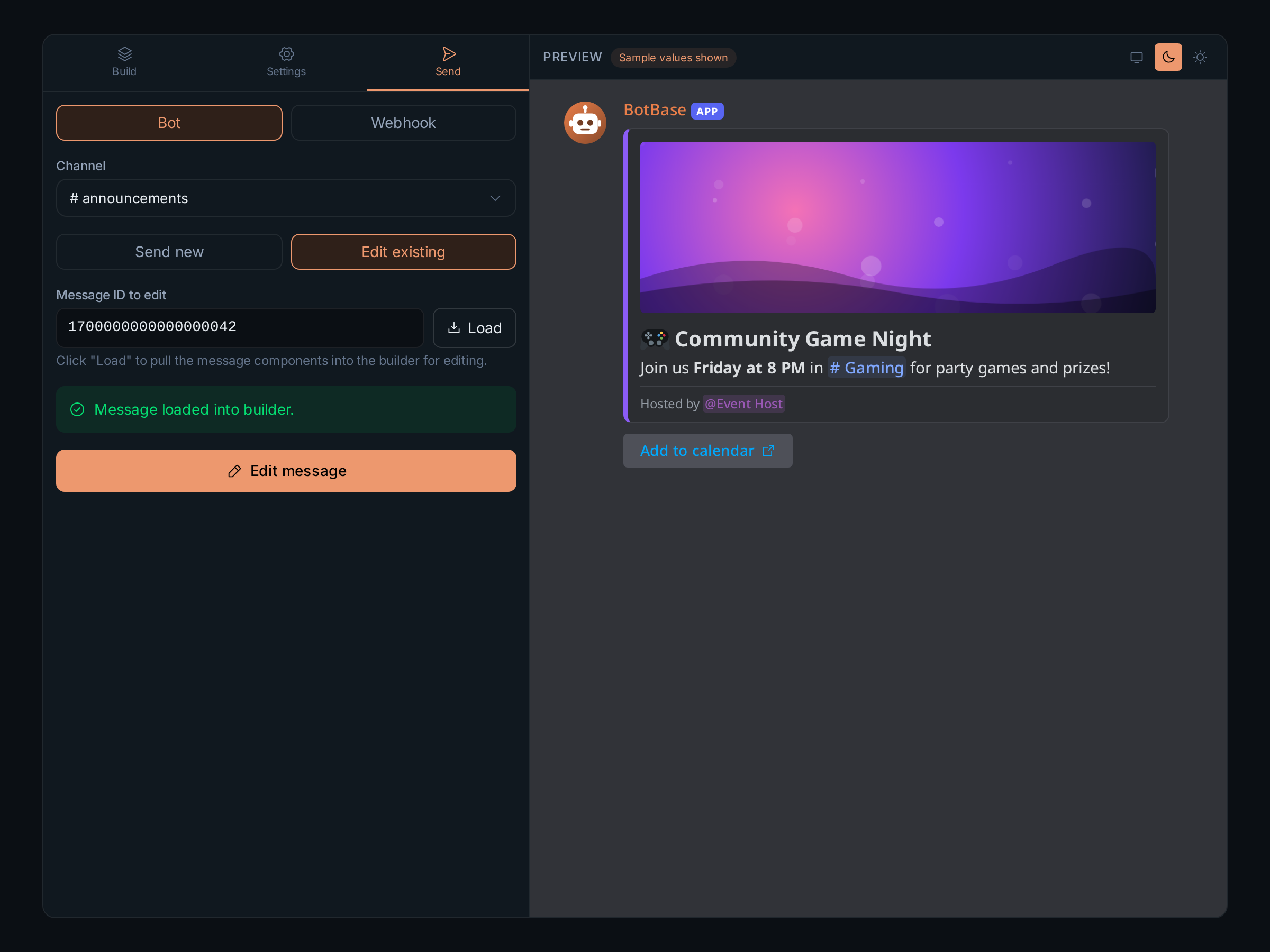This screenshot has height=952, width=1270.
Task: Enable light theme sun icon
Action: click(1200, 57)
